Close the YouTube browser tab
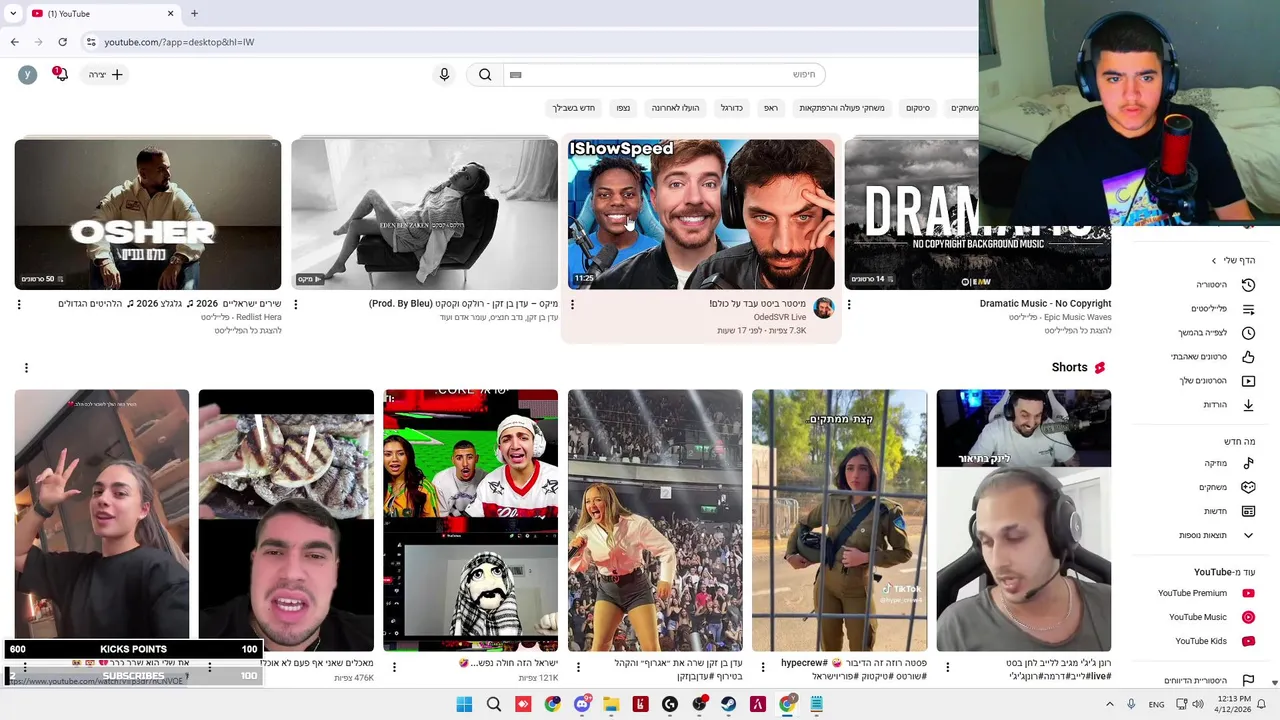 (170, 13)
